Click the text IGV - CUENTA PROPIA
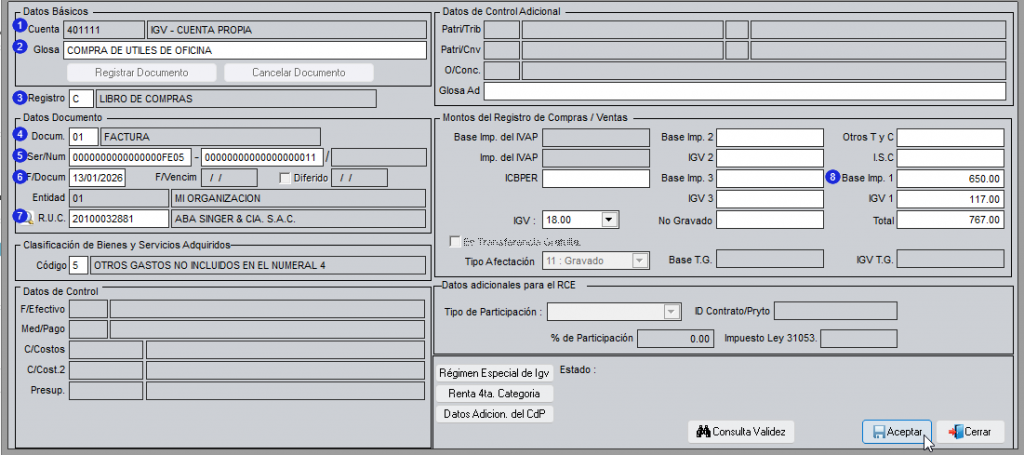The height and width of the screenshot is (455, 1024). point(201,30)
